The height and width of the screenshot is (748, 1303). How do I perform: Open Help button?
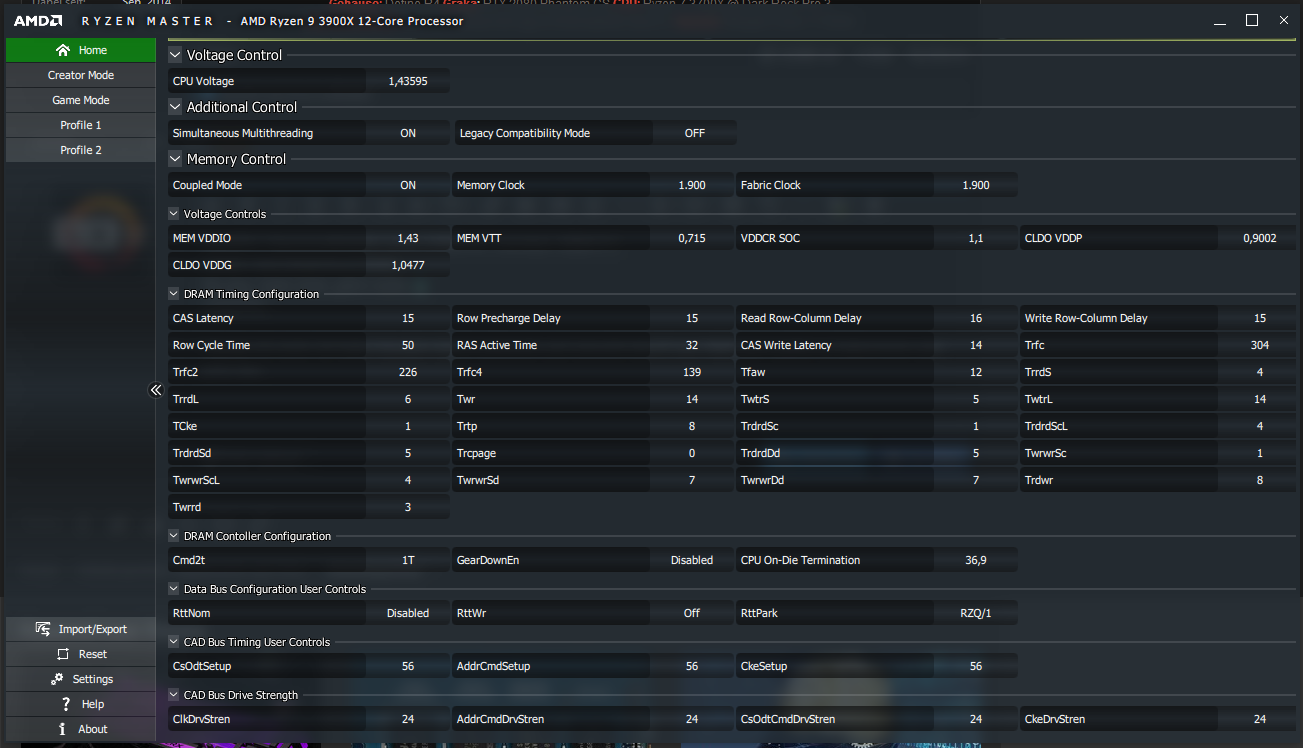[81, 704]
